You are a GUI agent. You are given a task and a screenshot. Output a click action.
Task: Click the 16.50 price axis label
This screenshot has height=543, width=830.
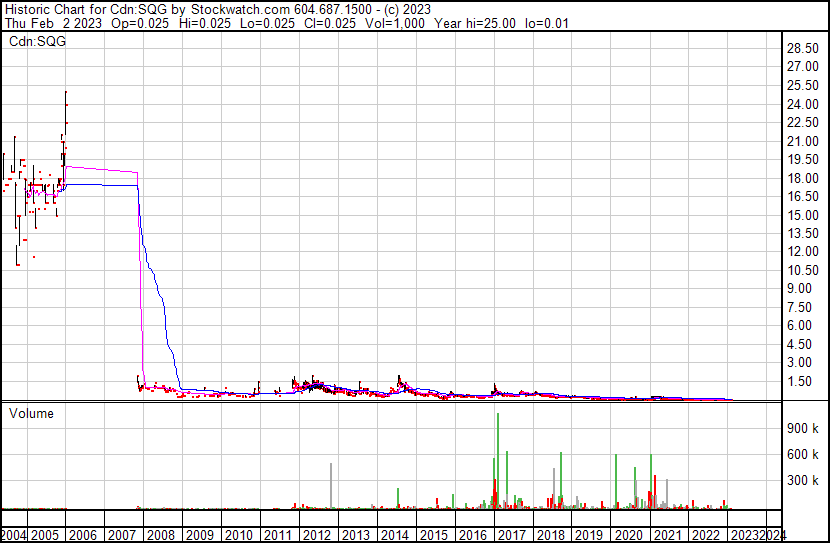(803, 196)
